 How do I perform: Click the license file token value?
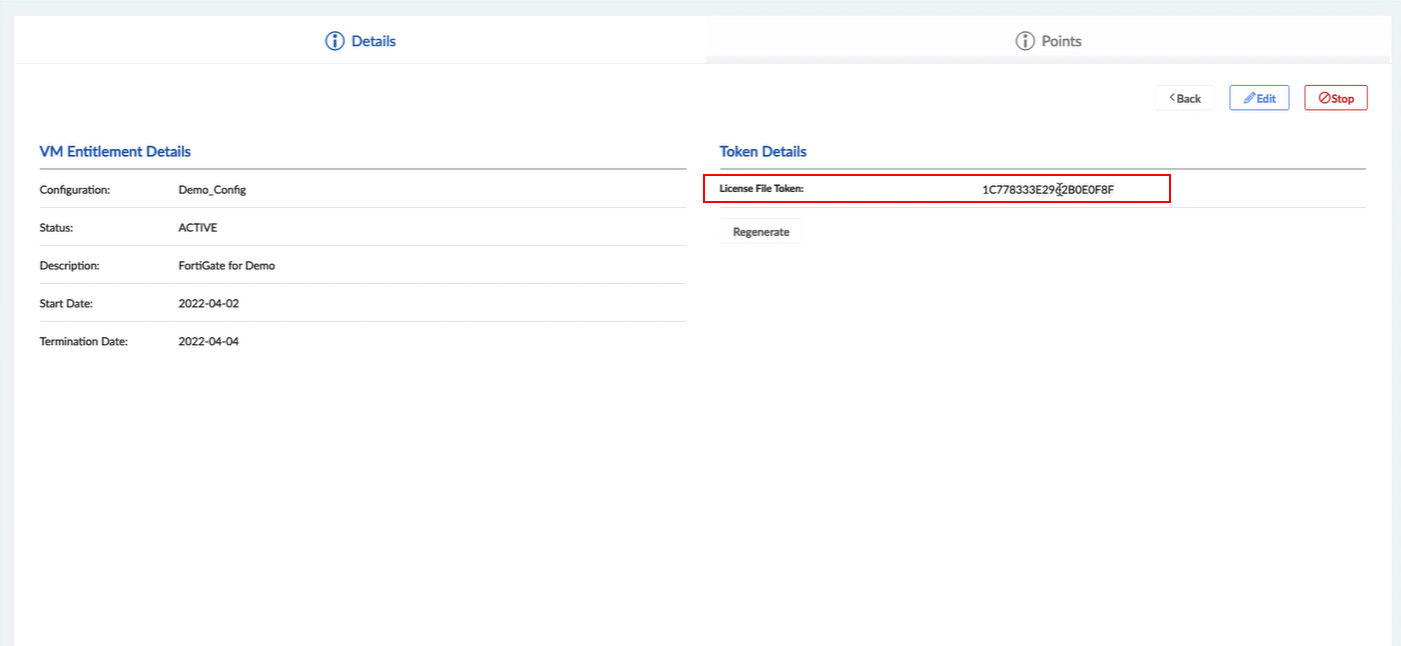point(1047,189)
